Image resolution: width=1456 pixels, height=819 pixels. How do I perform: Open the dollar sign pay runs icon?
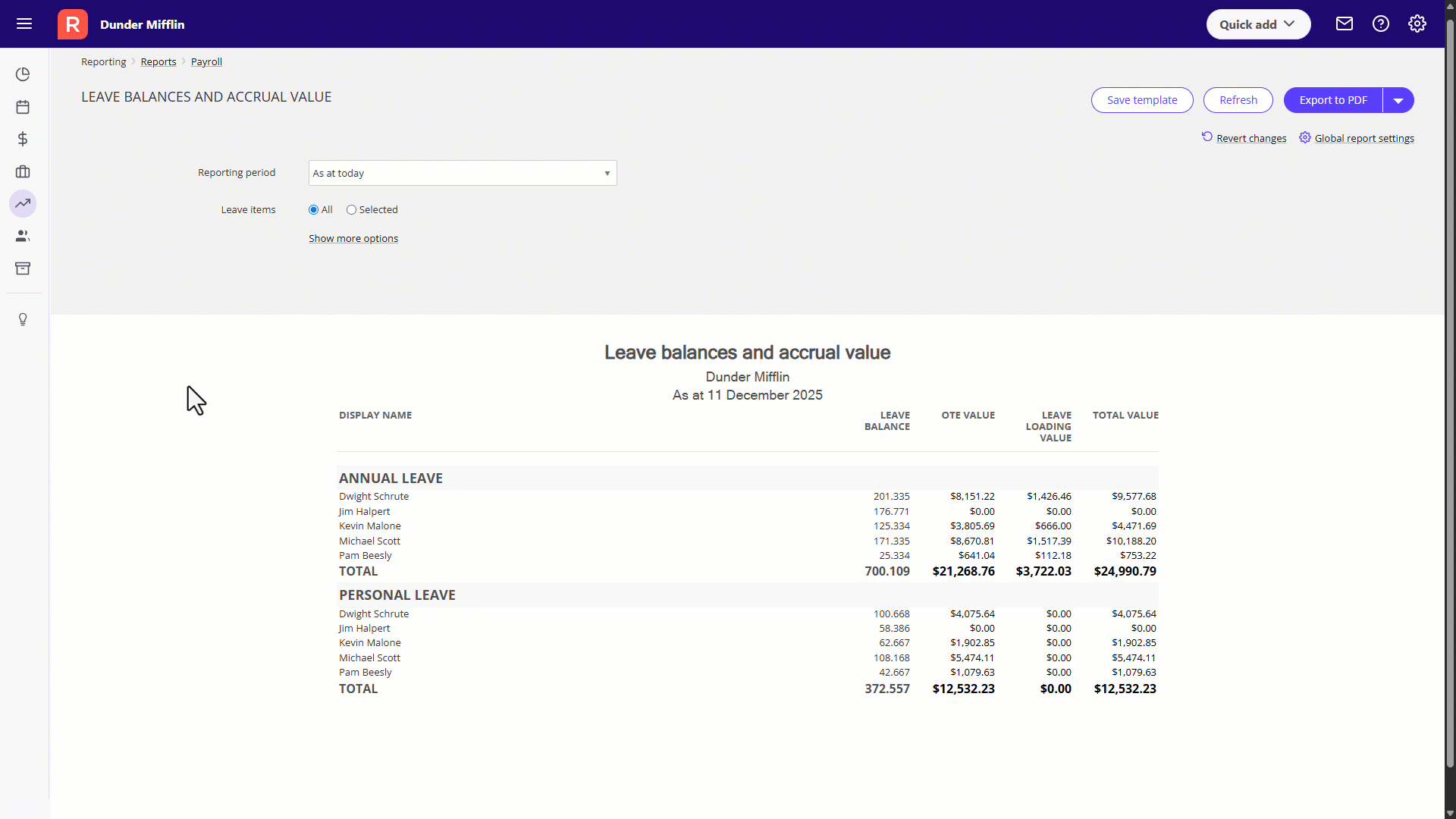[23, 139]
